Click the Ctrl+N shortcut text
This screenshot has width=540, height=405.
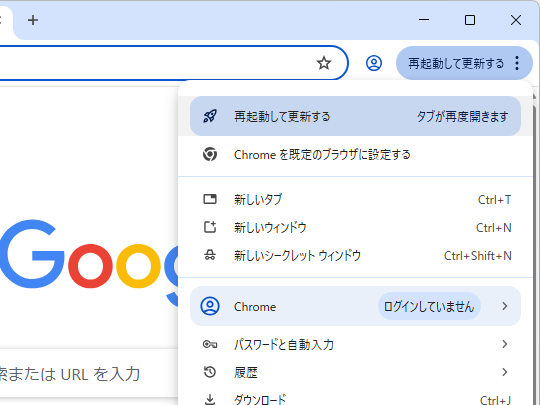click(x=494, y=228)
